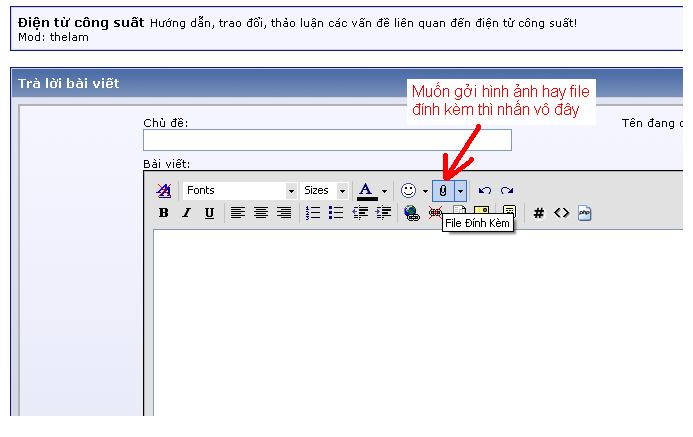
Task: Click the Chủ đề subject input field
Action: pos(327,140)
